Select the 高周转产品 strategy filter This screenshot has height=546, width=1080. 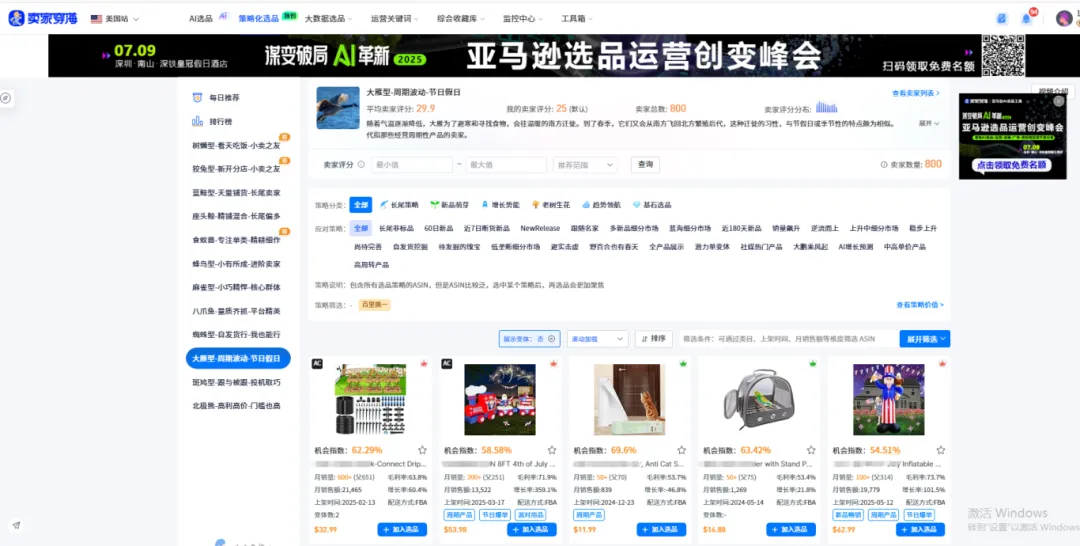coord(371,264)
